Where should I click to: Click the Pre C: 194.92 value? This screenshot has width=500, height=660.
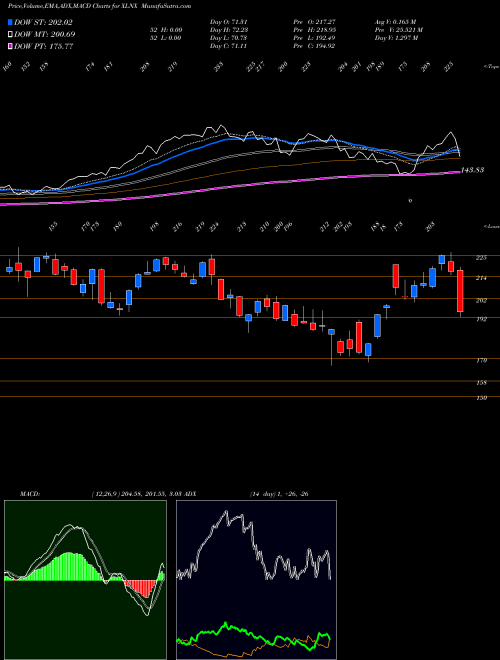point(314,46)
